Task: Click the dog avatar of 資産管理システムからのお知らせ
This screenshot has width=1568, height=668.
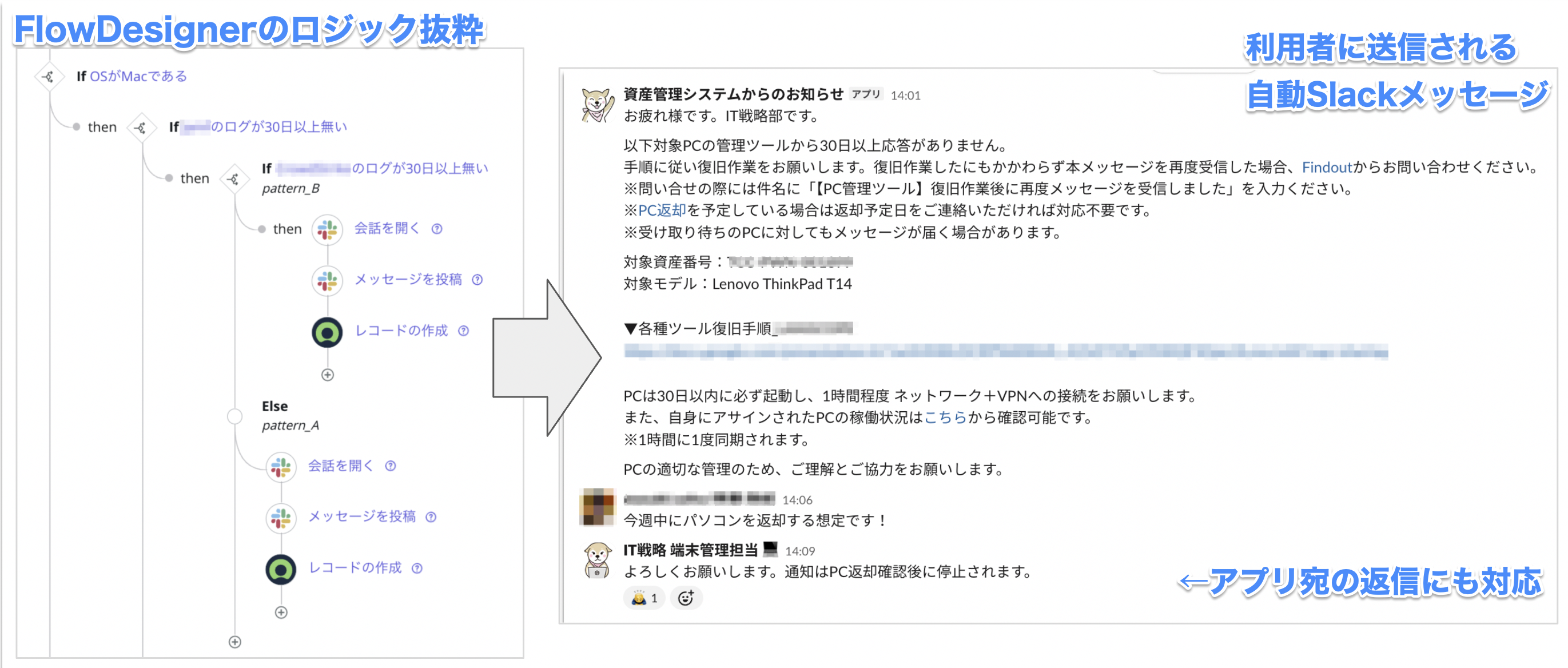Action: point(598,105)
